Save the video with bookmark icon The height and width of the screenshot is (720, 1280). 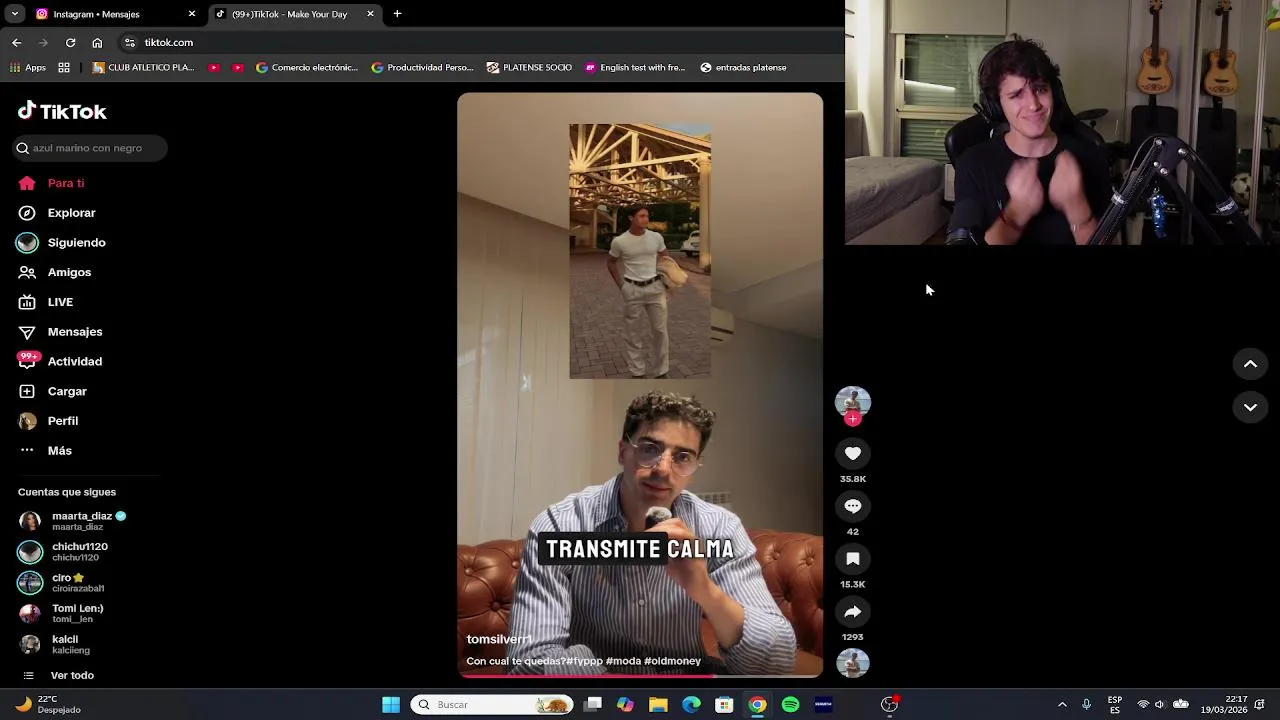pos(853,559)
